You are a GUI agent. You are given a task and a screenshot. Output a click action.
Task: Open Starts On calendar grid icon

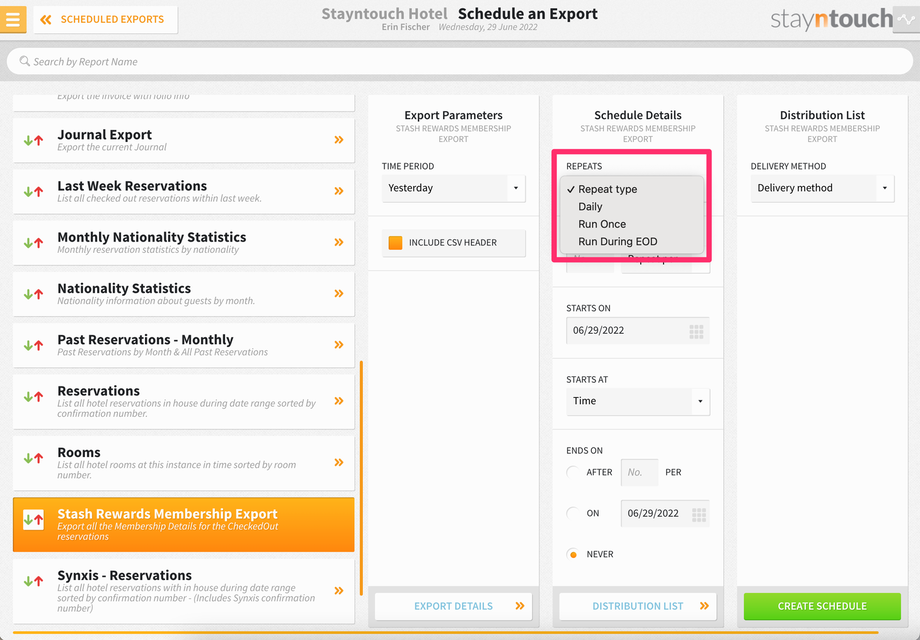(x=696, y=331)
